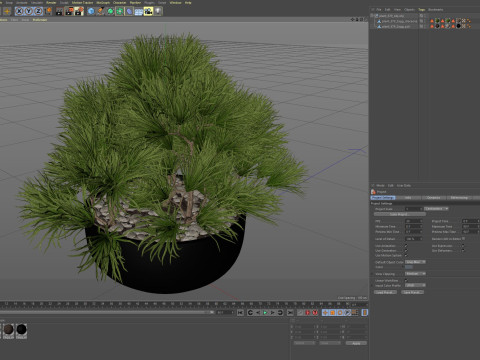Open the Render menu
Screen dimensions: 480x360
[x=51, y=2]
